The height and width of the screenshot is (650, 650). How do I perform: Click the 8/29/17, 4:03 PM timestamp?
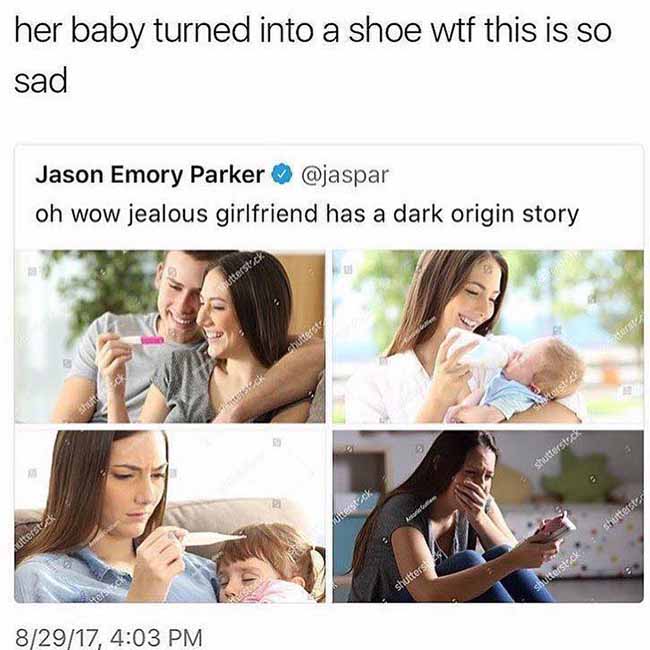point(108,636)
